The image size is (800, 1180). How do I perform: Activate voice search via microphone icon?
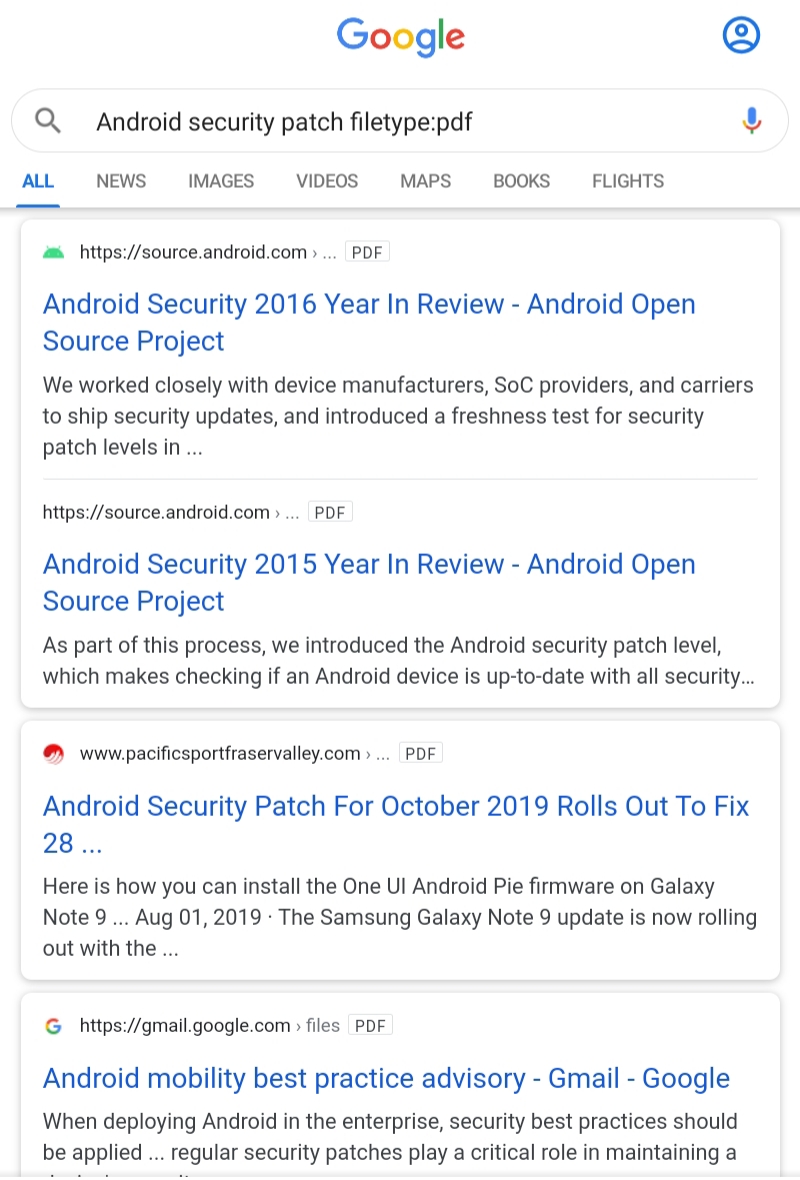(751, 119)
